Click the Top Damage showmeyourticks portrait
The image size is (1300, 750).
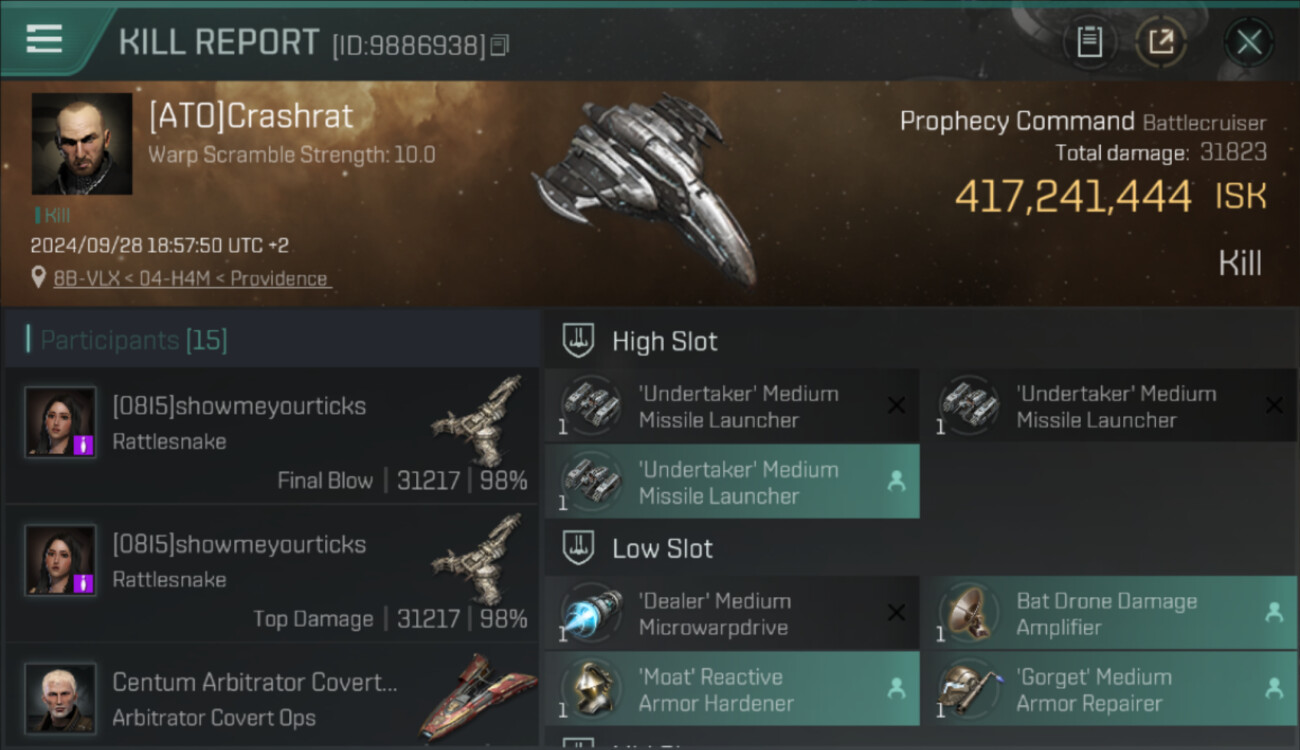click(60, 560)
